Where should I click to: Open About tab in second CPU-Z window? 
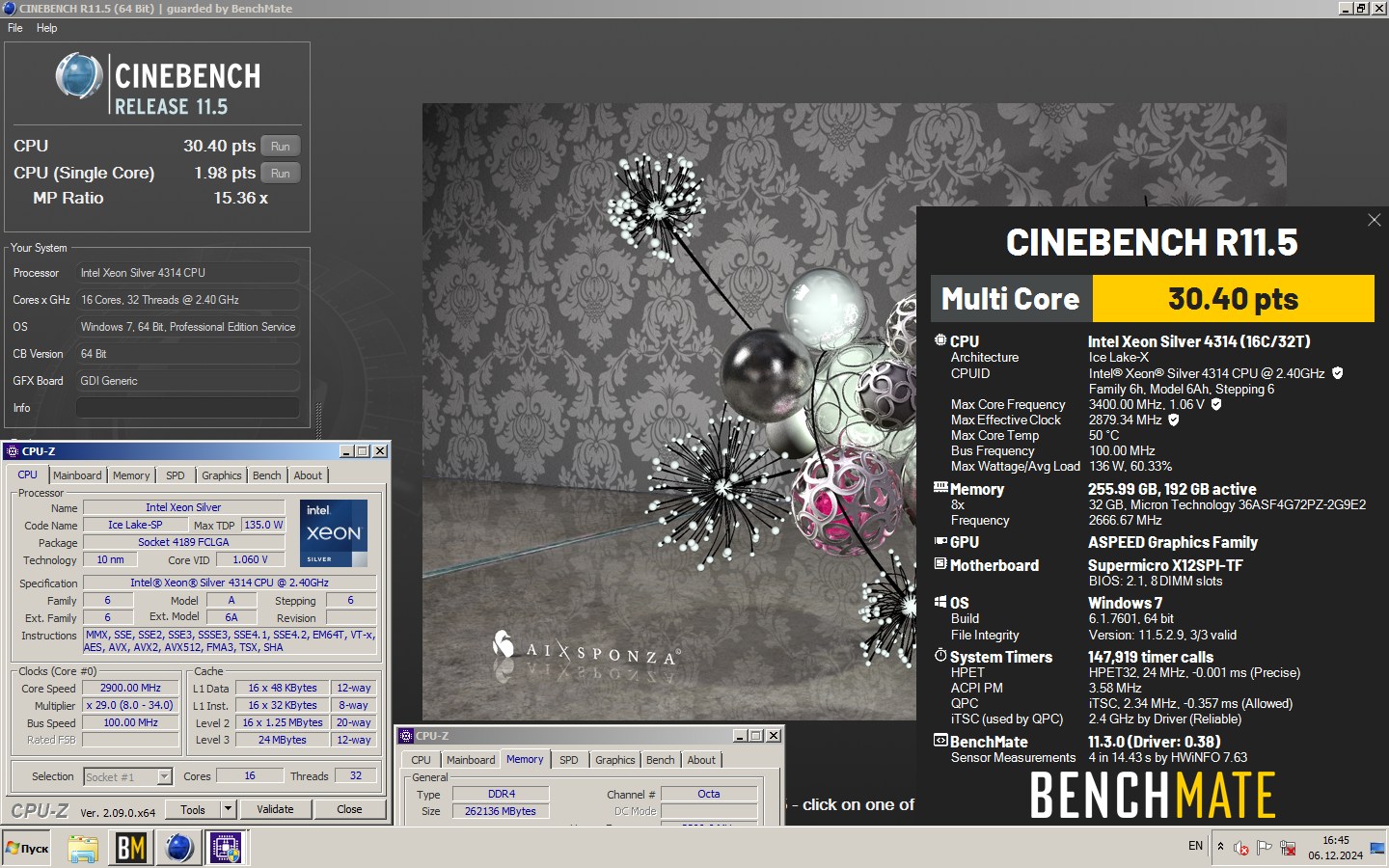click(701, 760)
